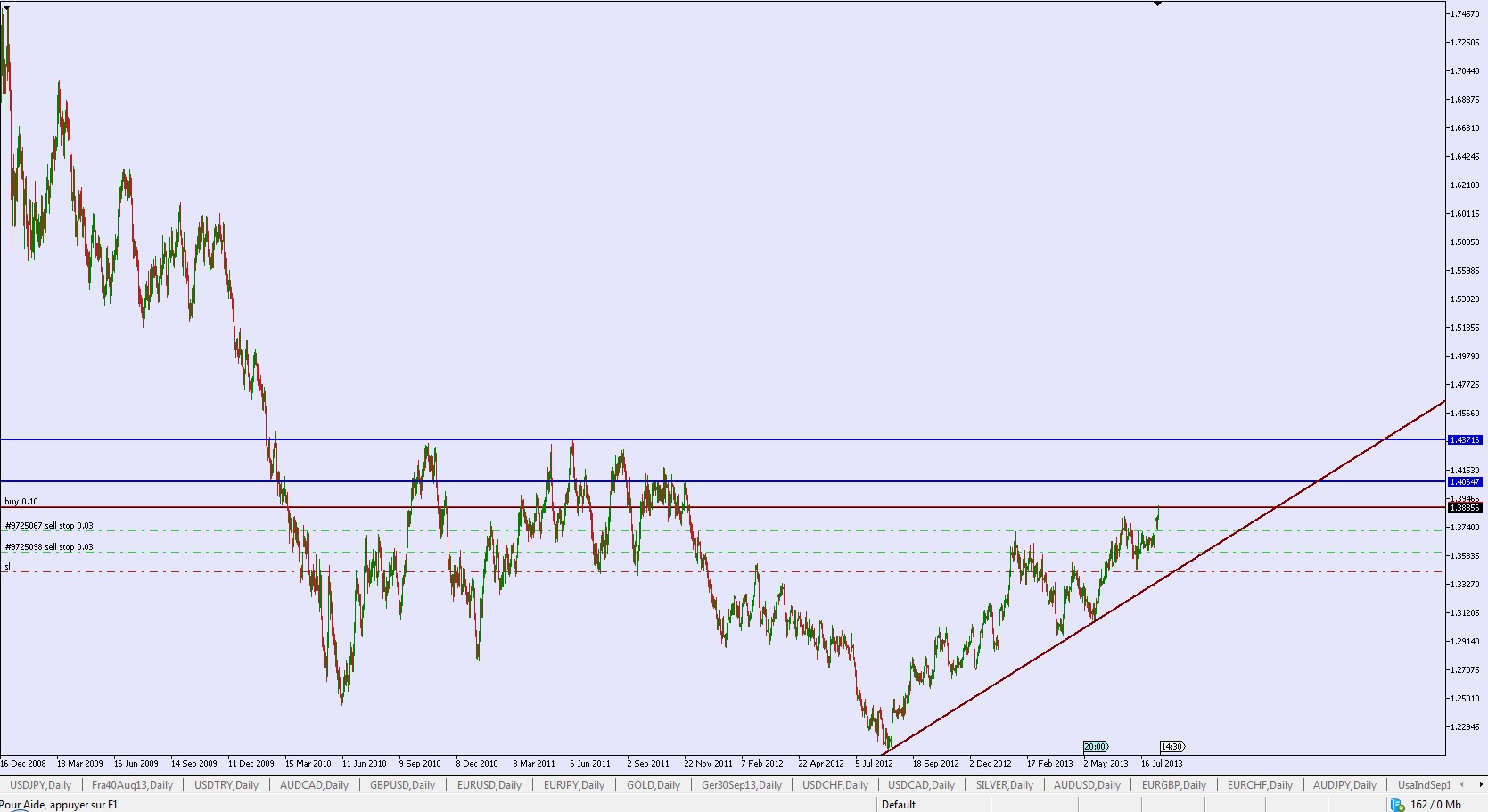Select the USDTRY,Daily chart tab
The height and width of the screenshot is (812, 1488).
tap(226, 785)
